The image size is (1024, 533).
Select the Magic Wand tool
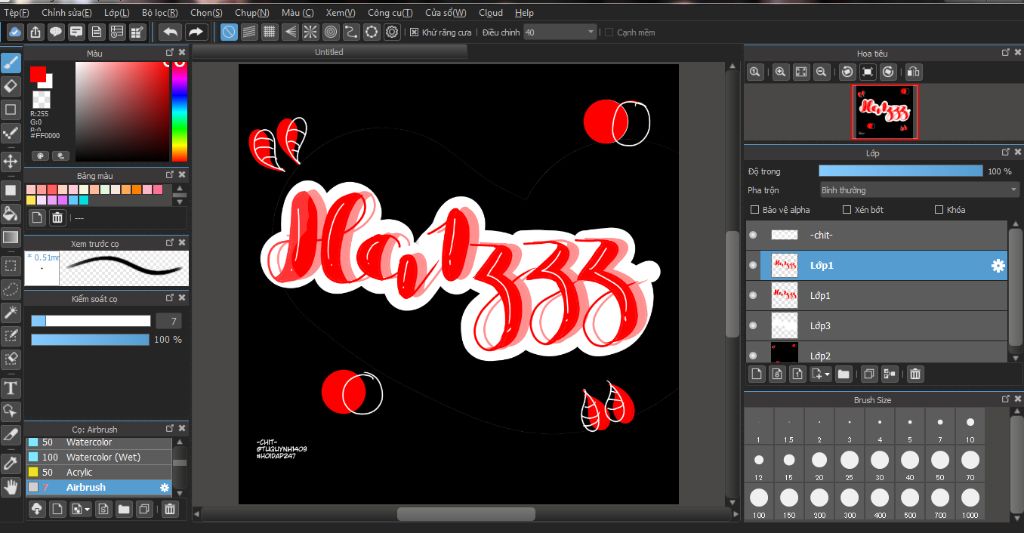[x=10, y=313]
